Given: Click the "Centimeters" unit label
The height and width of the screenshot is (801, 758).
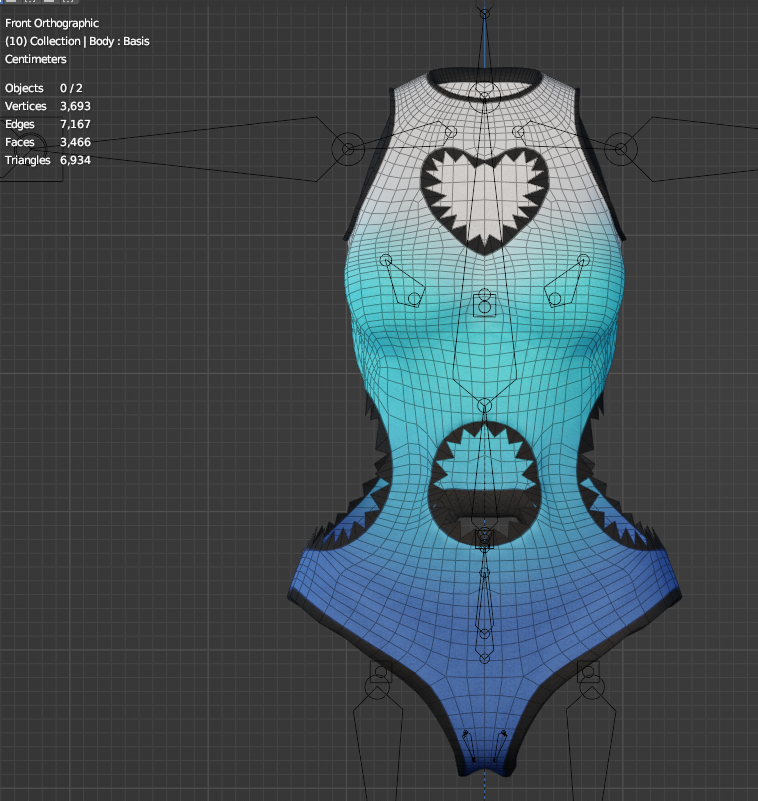Looking at the screenshot, I should point(36,59).
